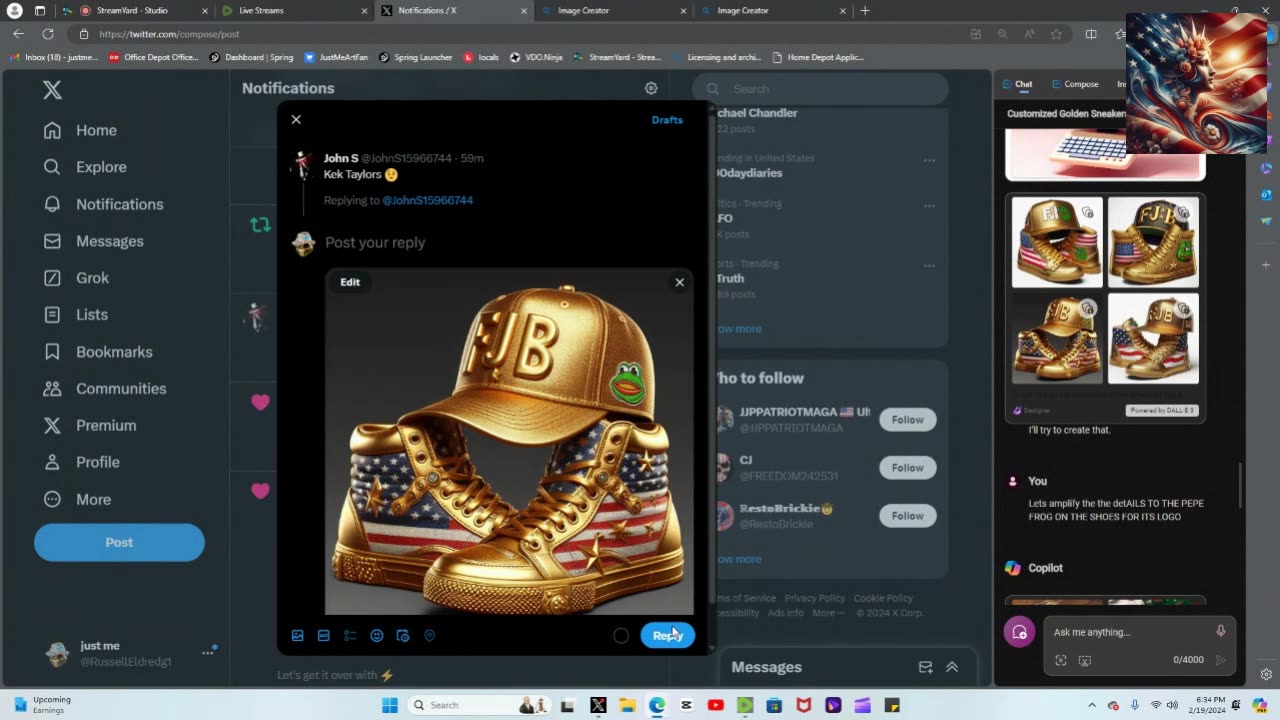Open Profile in X sidebar
This screenshot has width=1280, height=720.
pyautogui.click(x=81, y=462)
